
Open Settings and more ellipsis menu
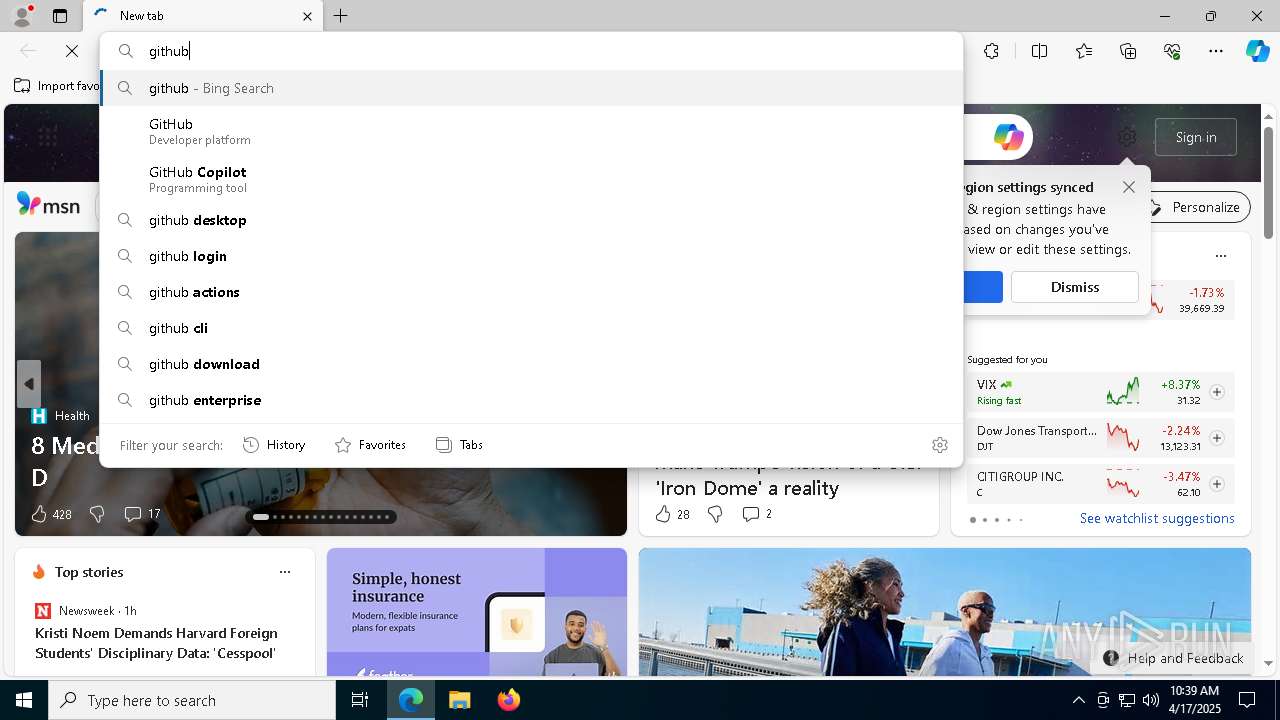(1216, 51)
